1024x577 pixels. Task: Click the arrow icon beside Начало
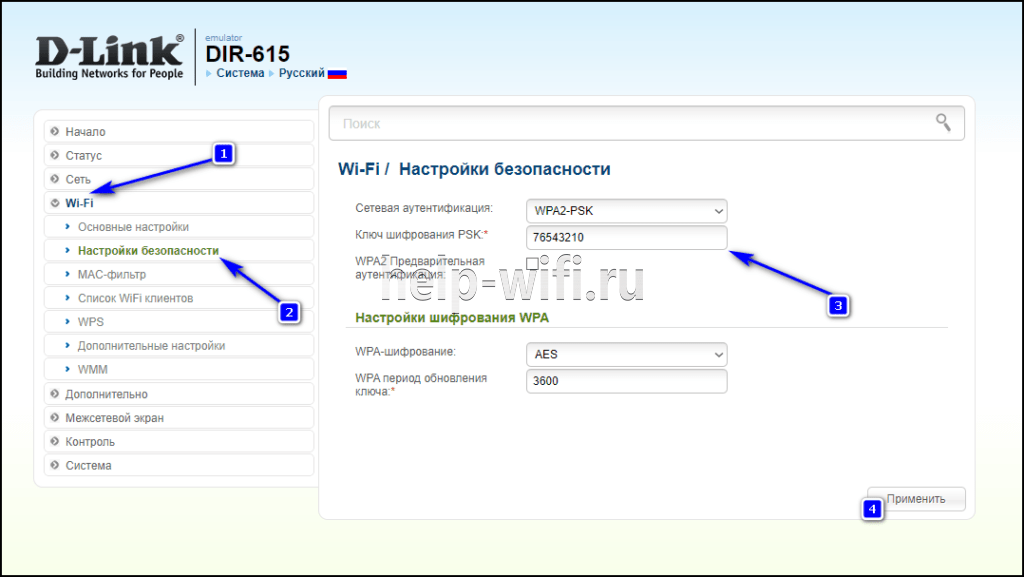click(x=55, y=131)
